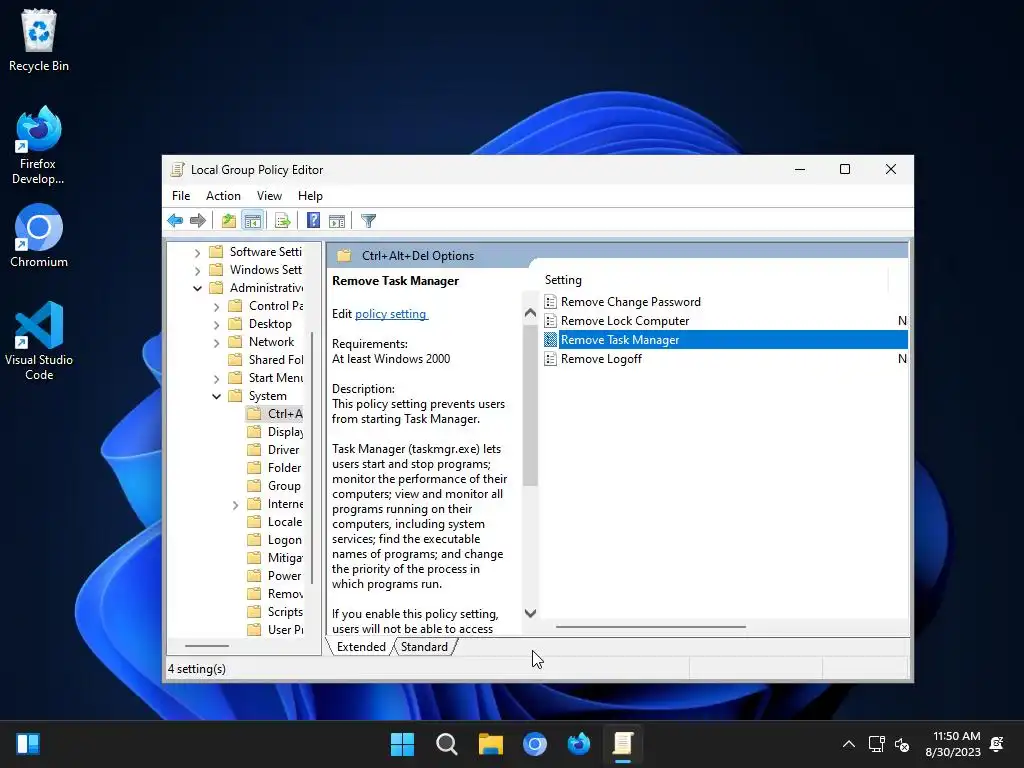Viewport: 1024px width, 768px height.
Task: Collapse the System tree node
Action: click(x=216, y=396)
